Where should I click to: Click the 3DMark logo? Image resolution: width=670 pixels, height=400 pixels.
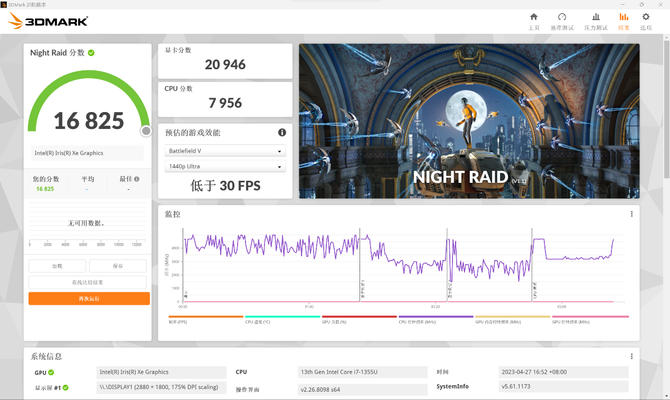pos(48,21)
